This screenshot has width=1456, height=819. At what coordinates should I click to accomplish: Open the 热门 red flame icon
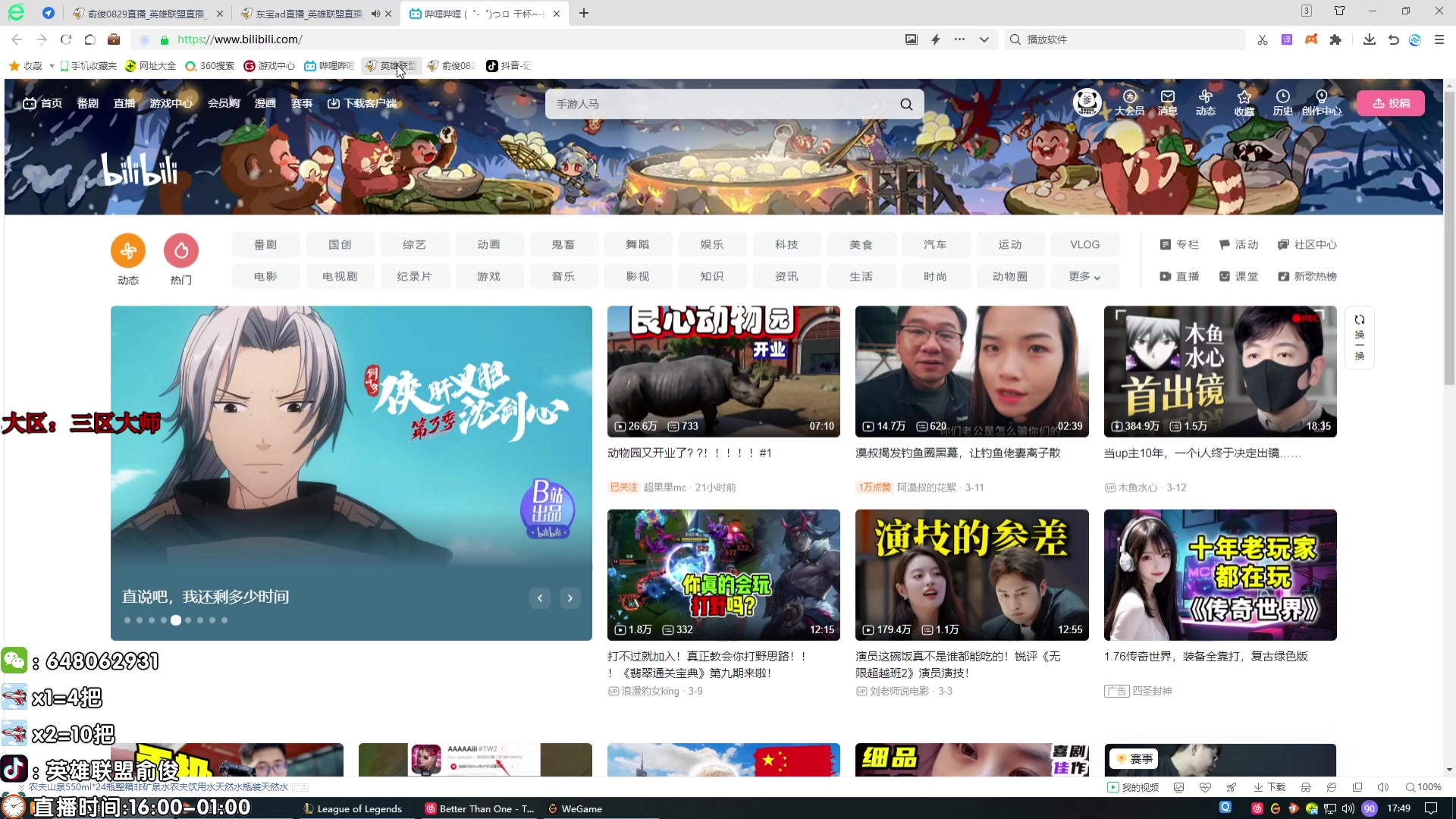click(181, 250)
